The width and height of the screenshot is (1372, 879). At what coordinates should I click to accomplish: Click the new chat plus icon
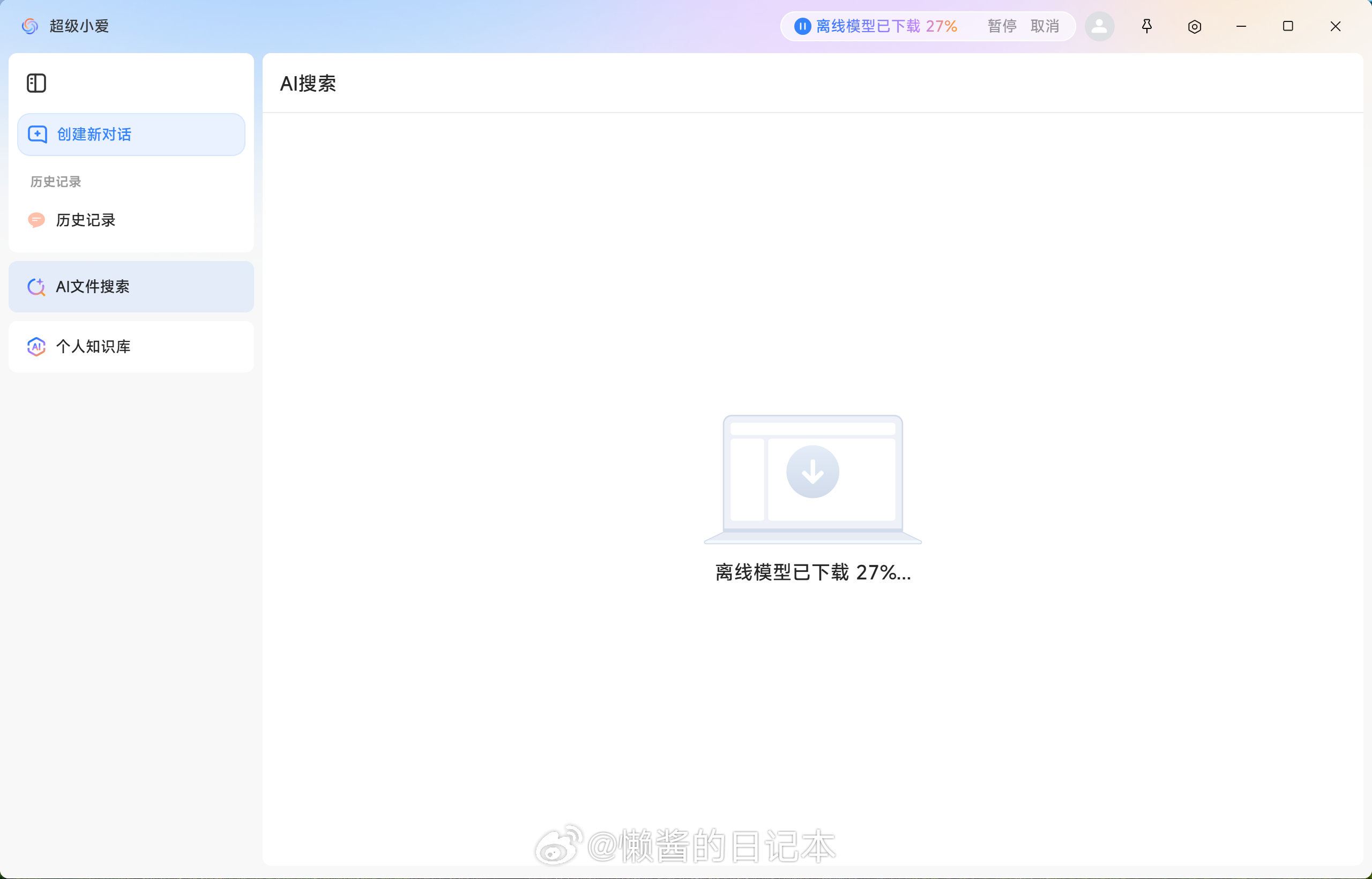click(37, 134)
